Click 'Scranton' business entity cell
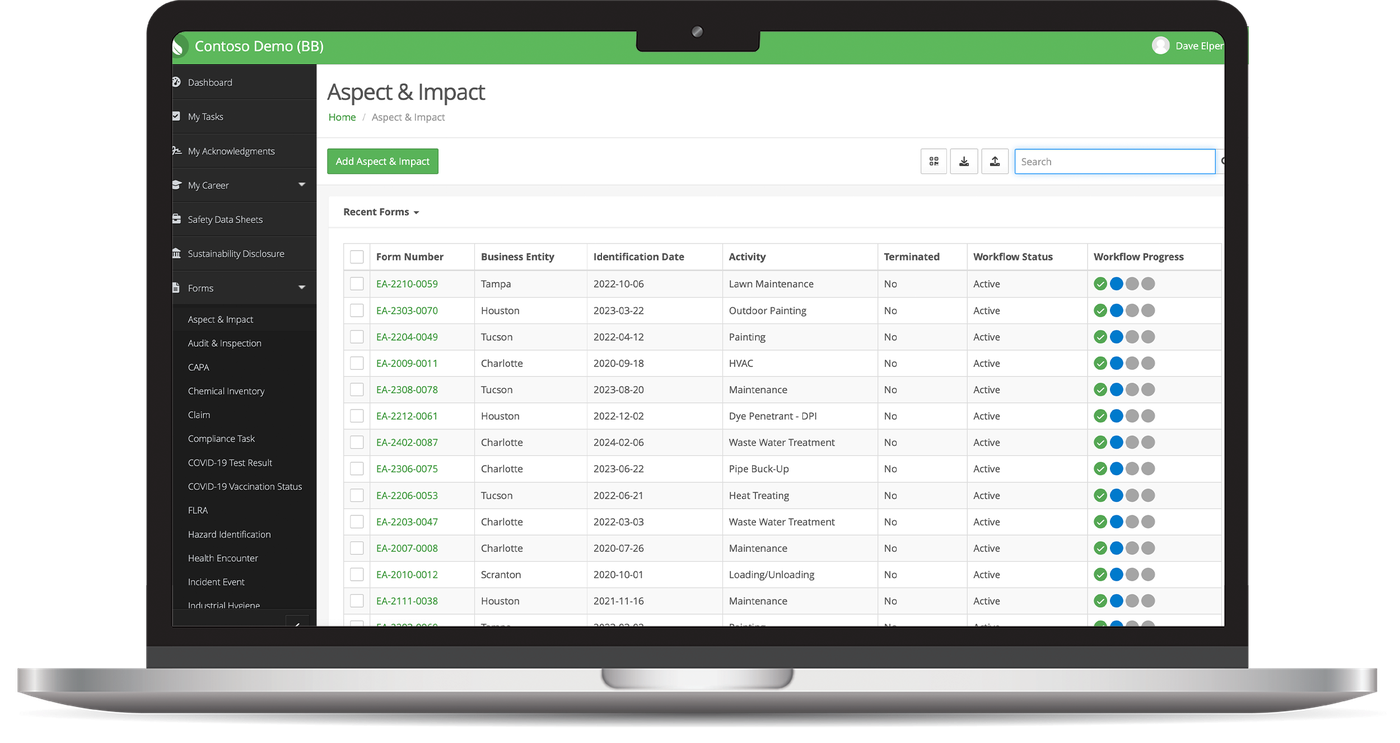Viewport: 1400px width, 743px height. (x=501, y=575)
